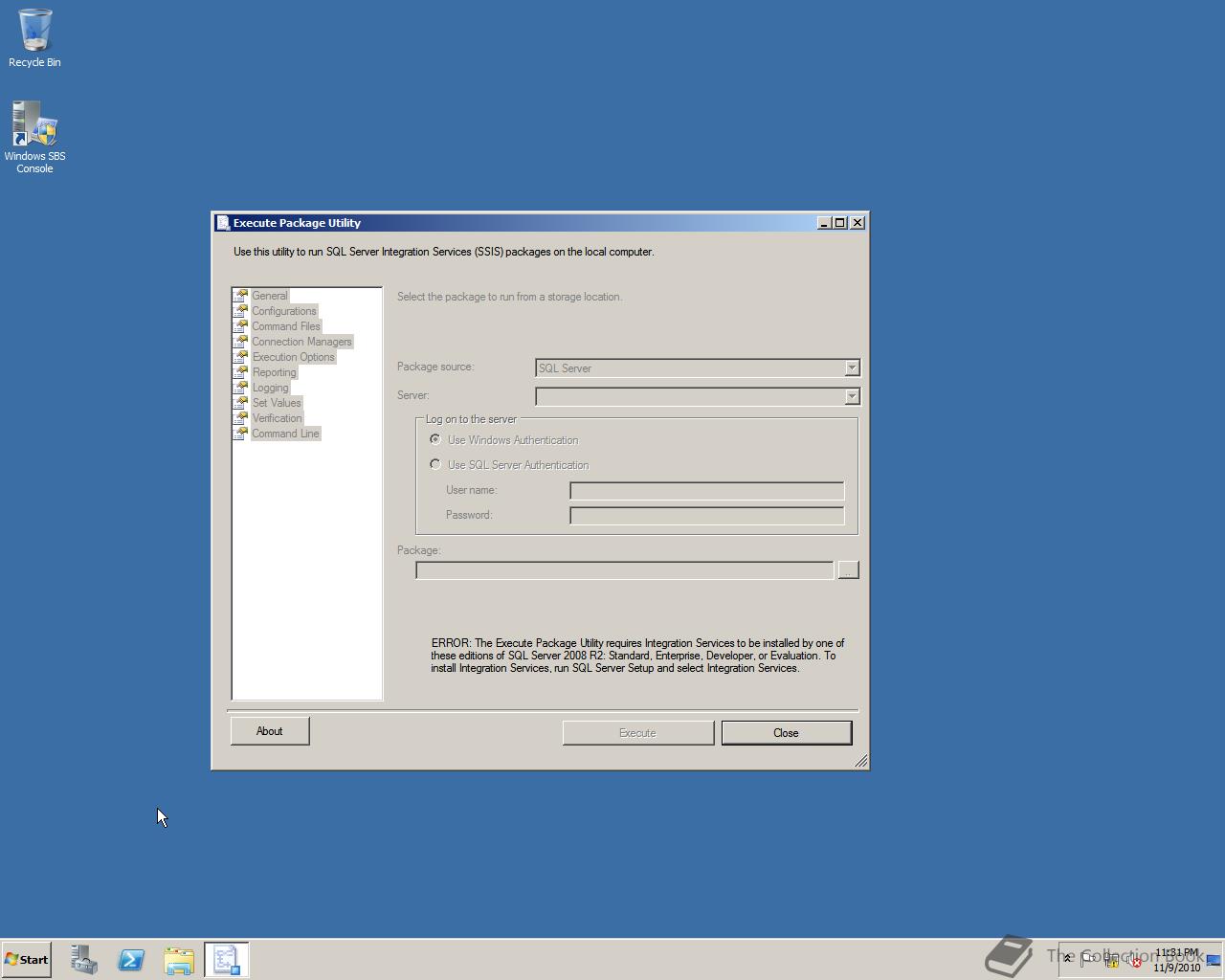The height and width of the screenshot is (980, 1225).
Task: Click the About button
Action: (270, 731)
